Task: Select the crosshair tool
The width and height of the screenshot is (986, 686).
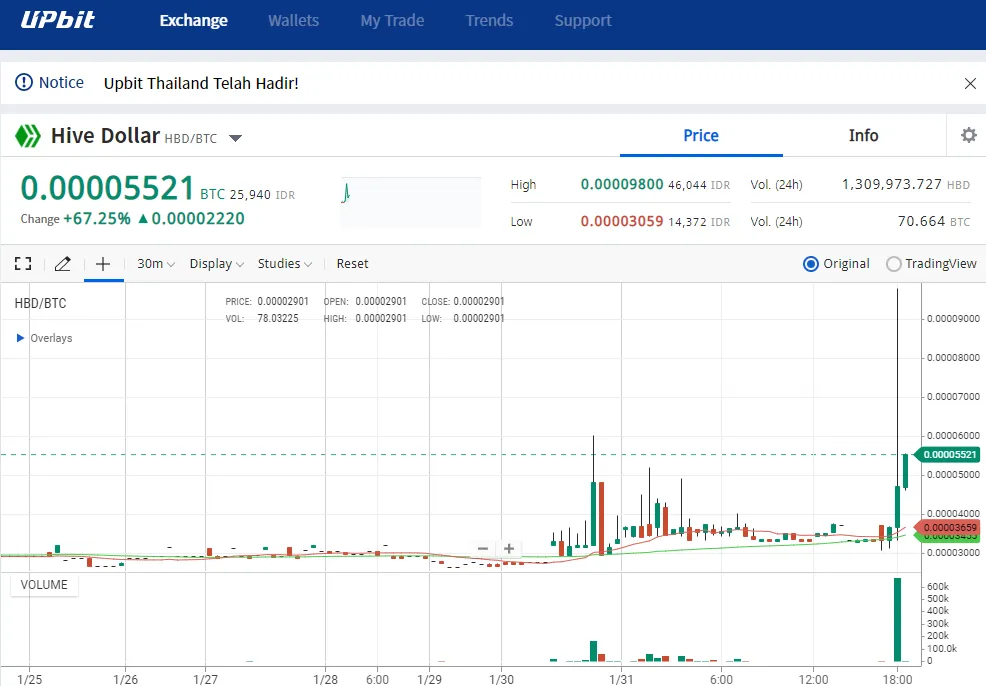Action: click(x=103, y=263)
